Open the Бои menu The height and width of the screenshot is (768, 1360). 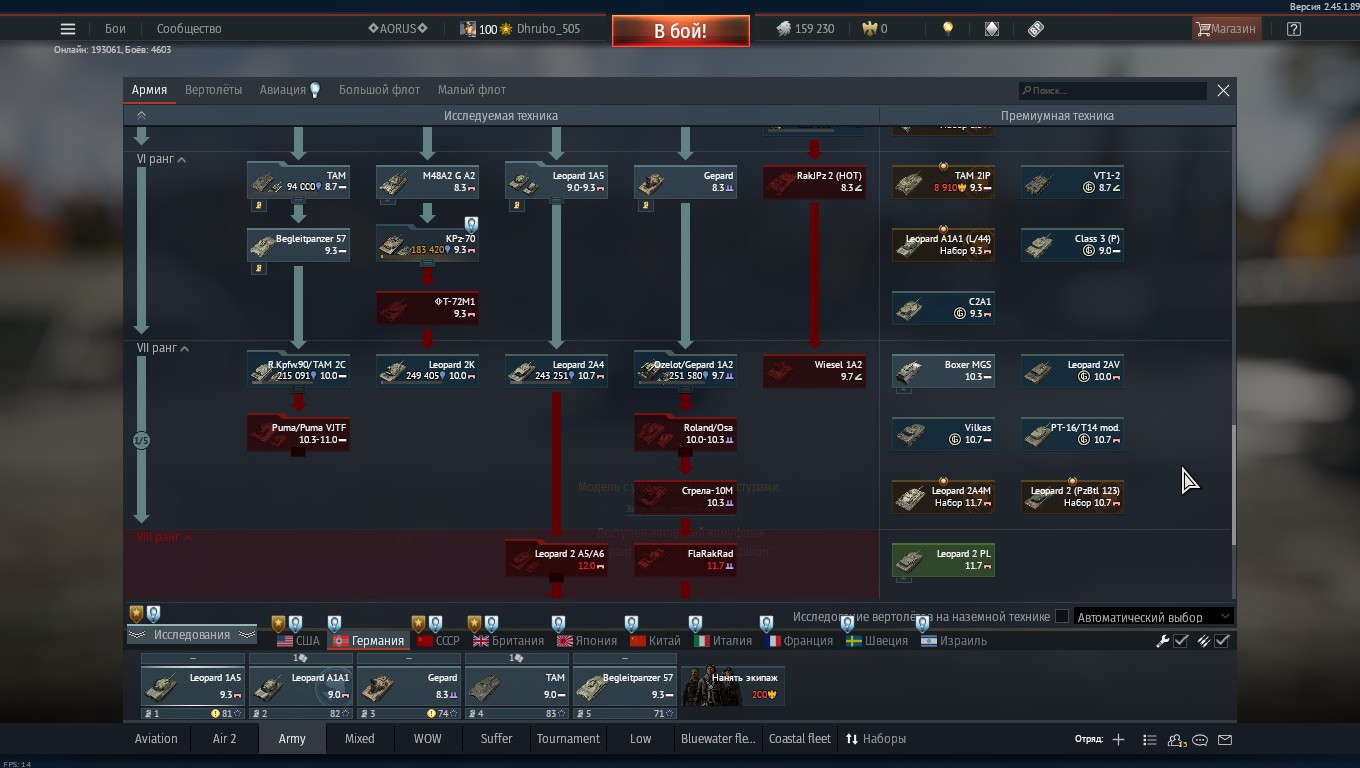(115, 29)
